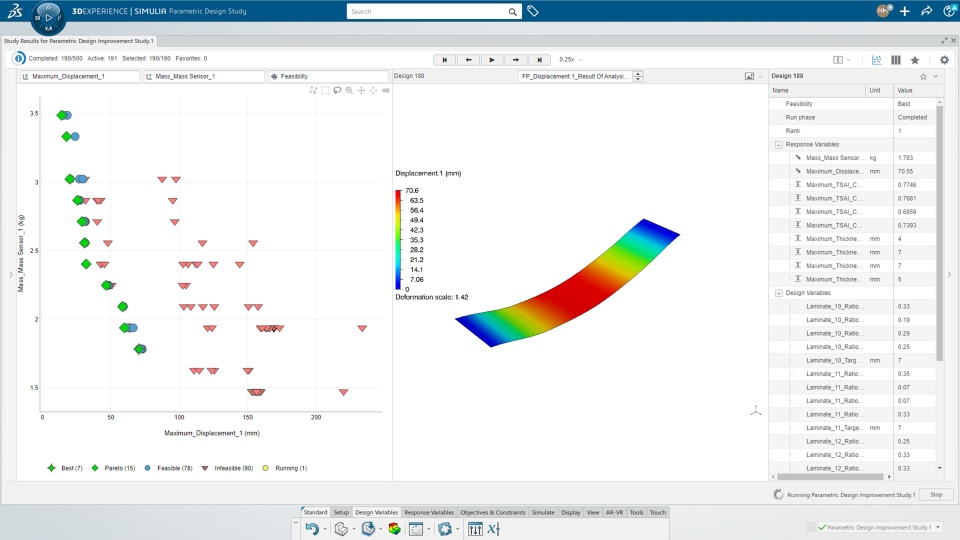Click the undo icon in bottom toolbar
The height and width of the screenshot is (540, 960).
pyautogui.click(x=312, y=529)
